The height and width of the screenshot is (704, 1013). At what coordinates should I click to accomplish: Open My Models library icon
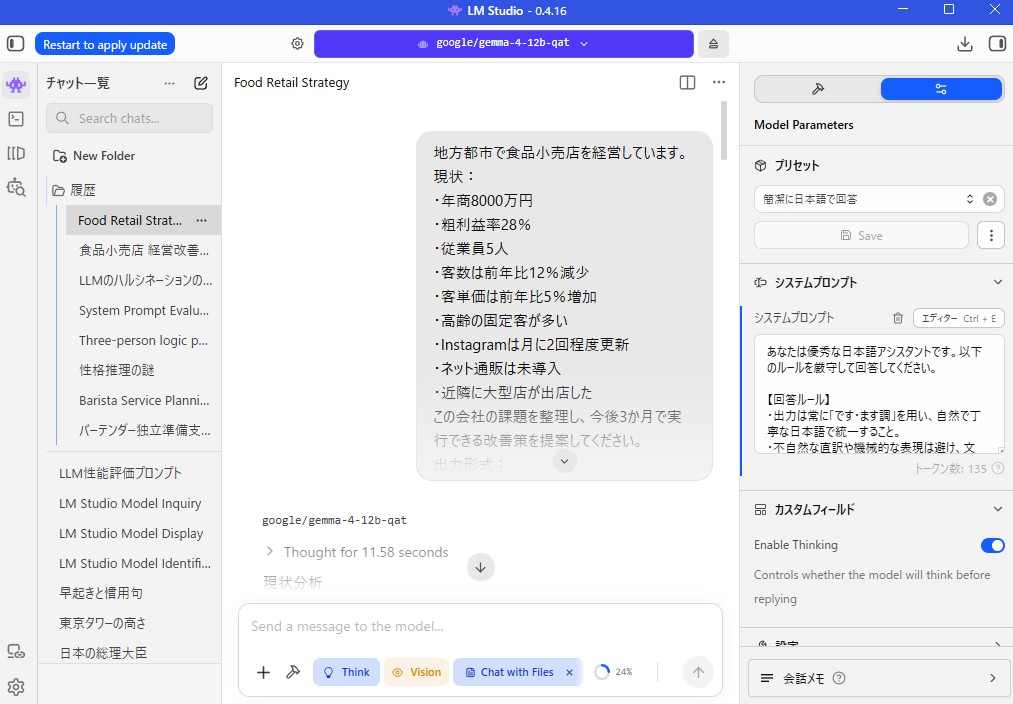click(x=16, y=153)
